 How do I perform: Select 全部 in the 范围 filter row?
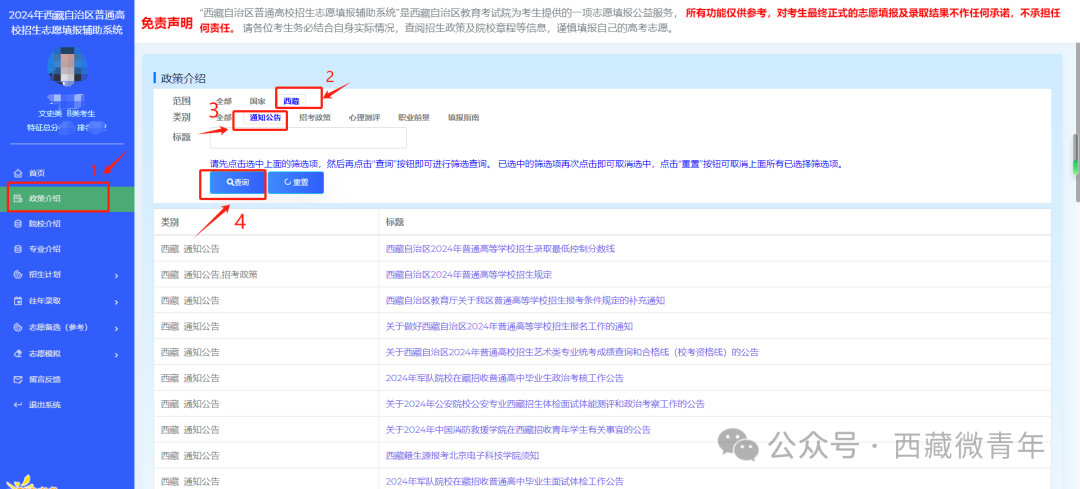coord(224,101)
